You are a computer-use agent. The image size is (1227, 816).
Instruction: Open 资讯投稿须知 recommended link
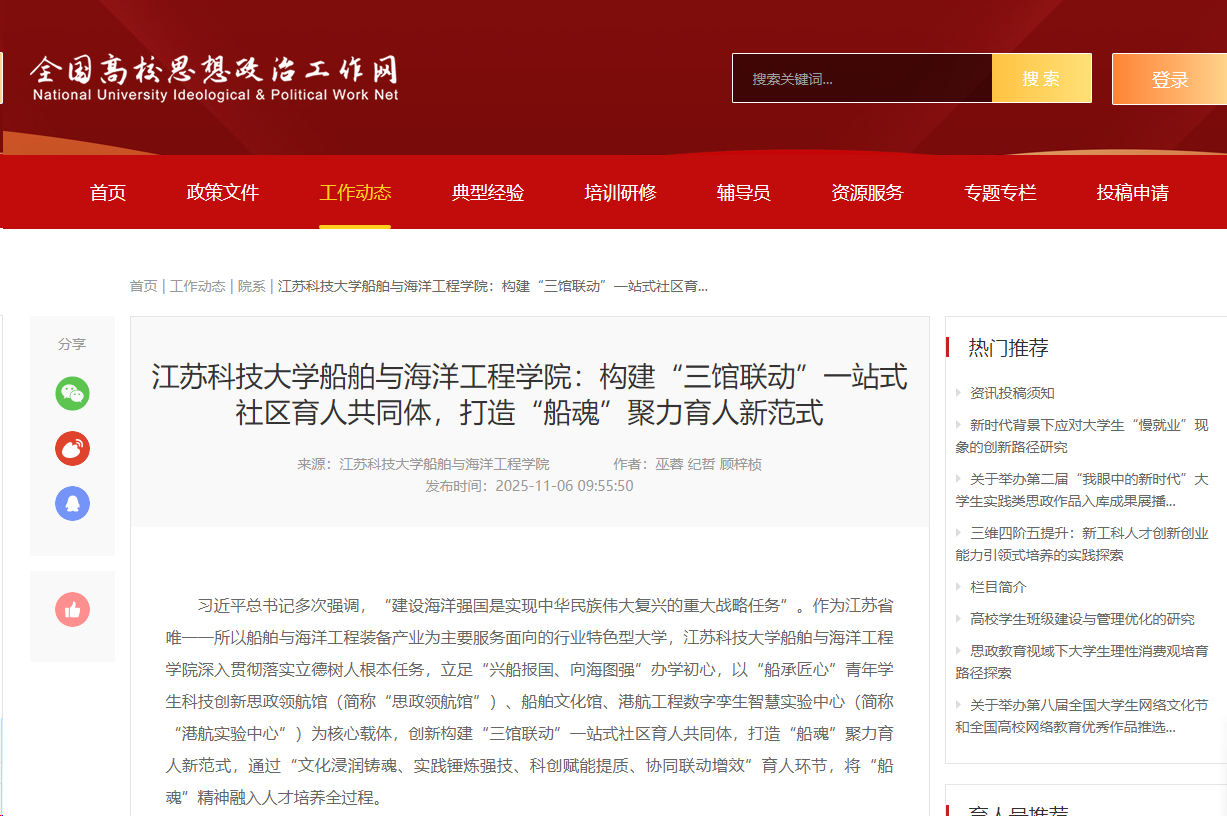[1012, 393]
